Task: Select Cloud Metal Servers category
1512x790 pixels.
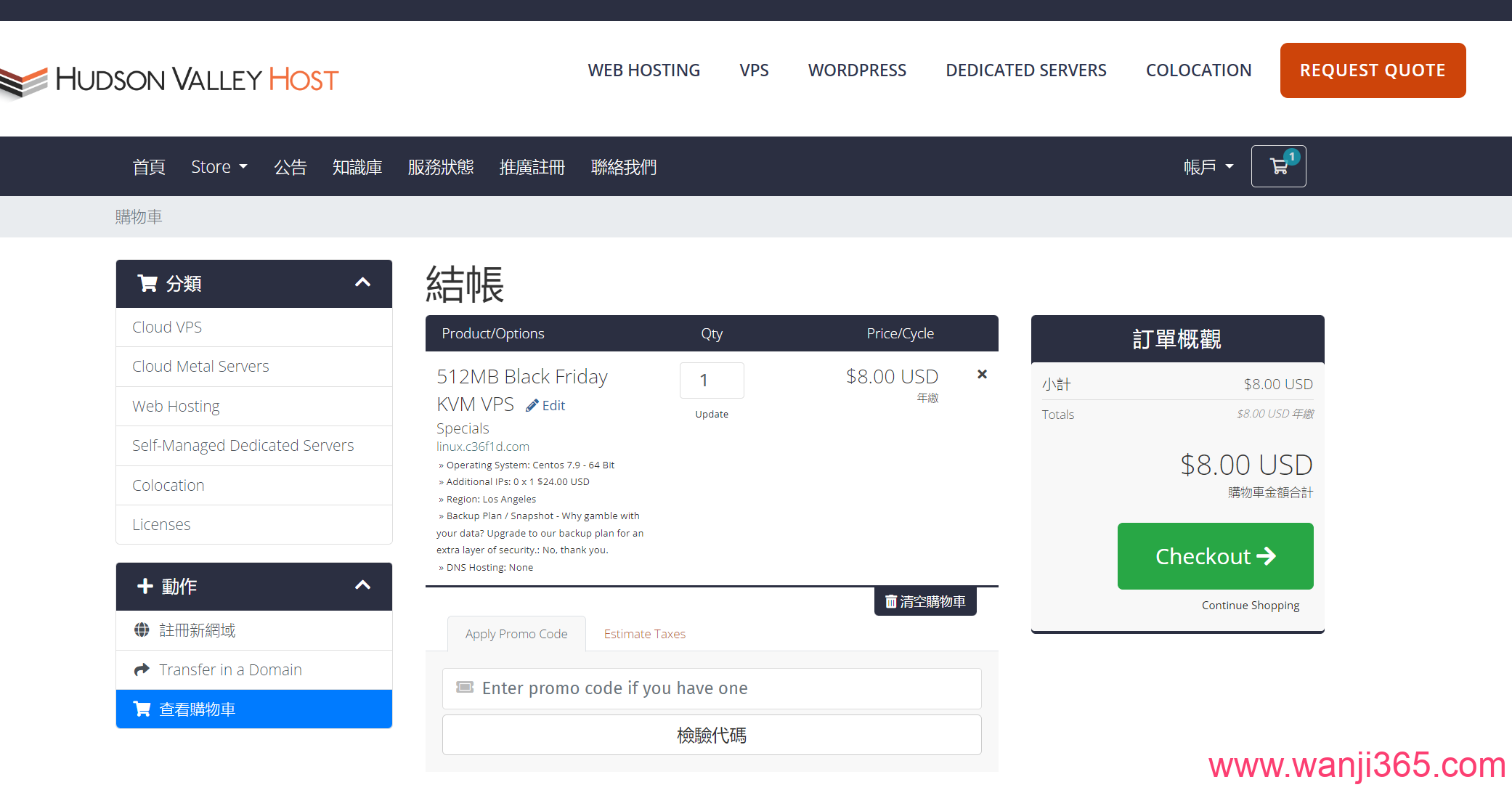Action: pos(254,367)
